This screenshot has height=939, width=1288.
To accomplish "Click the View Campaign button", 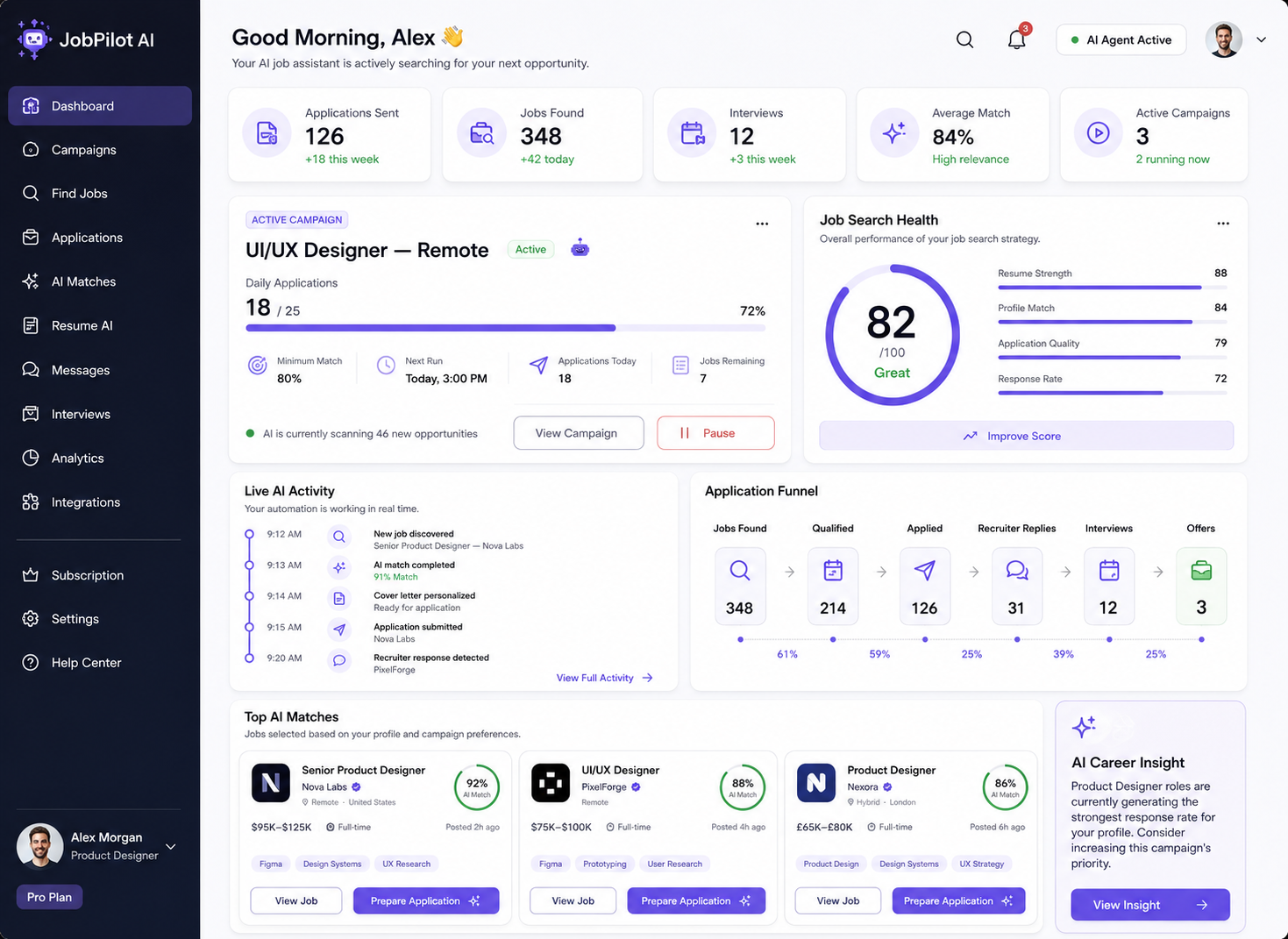I will click(x=579, y=433).
